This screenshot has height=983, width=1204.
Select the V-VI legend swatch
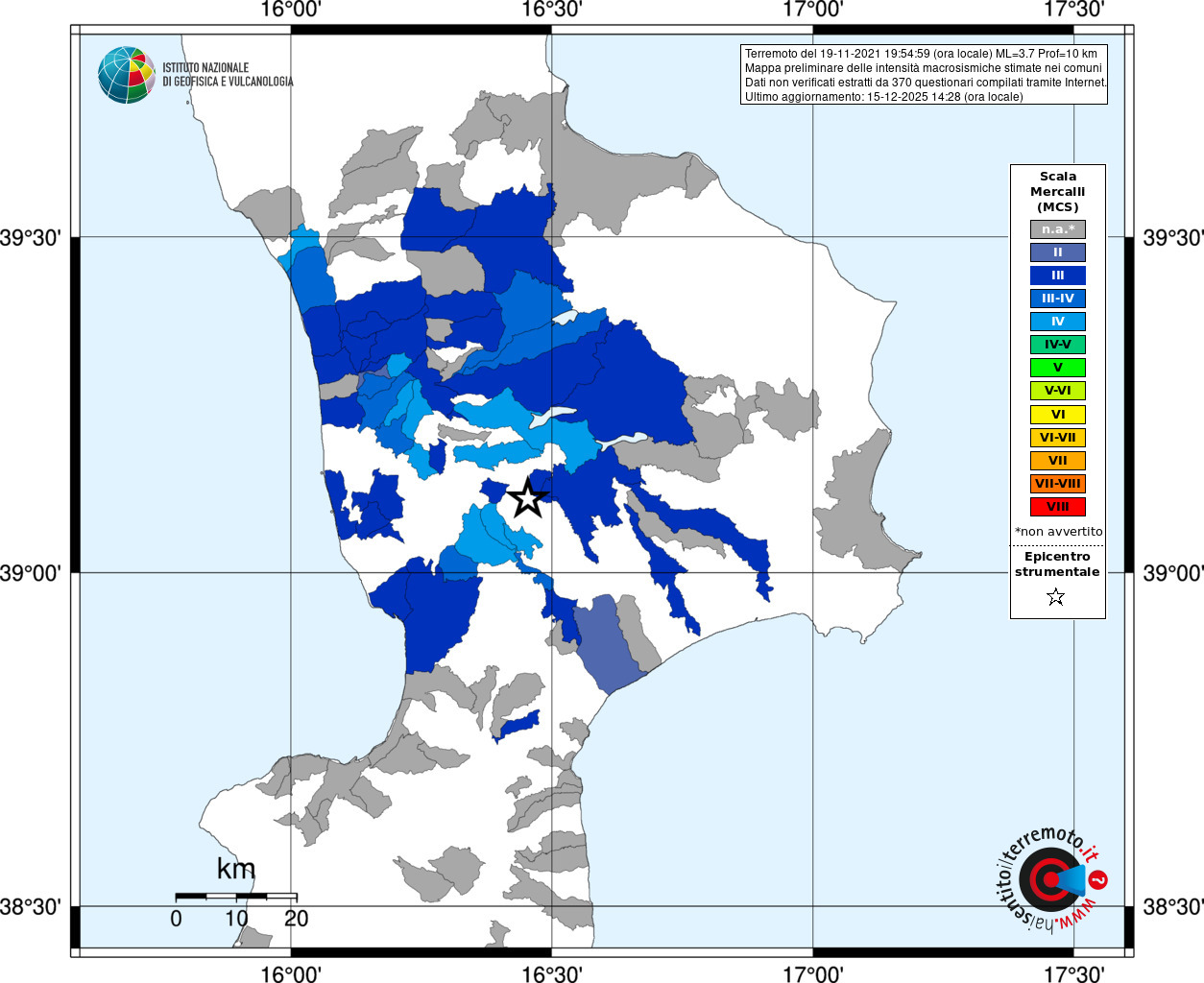pyautogui.click(x=1058, y=391)
